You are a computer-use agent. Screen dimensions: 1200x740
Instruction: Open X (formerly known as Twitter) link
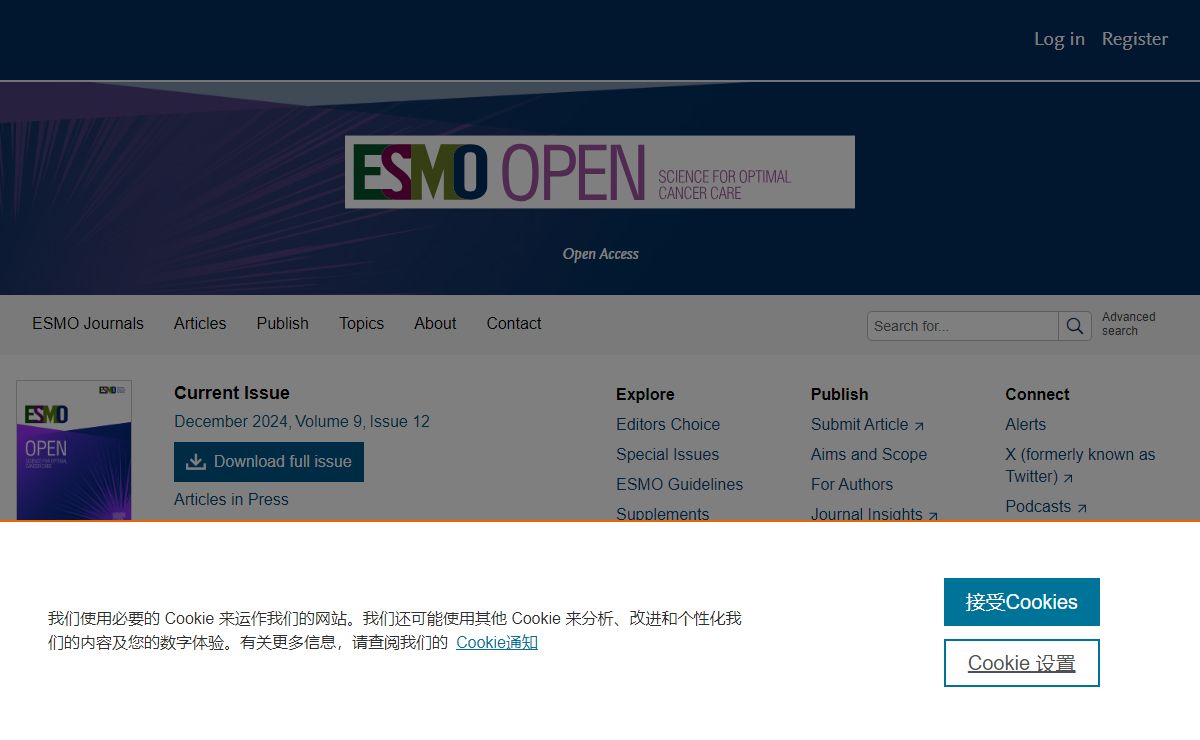click(1080, 466)
